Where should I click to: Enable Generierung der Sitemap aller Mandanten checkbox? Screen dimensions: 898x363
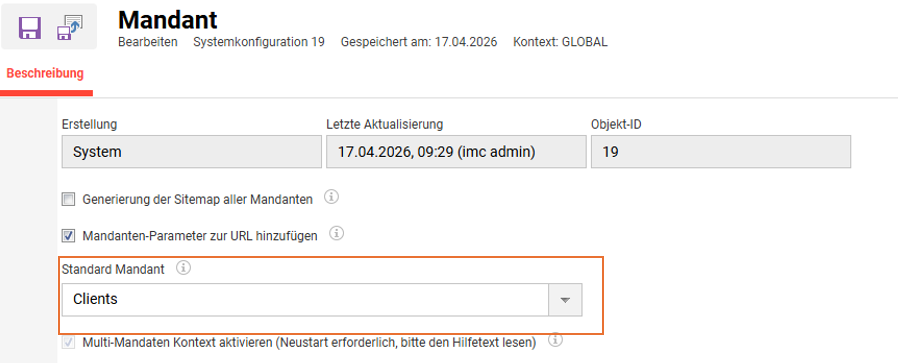coord(68,199)
